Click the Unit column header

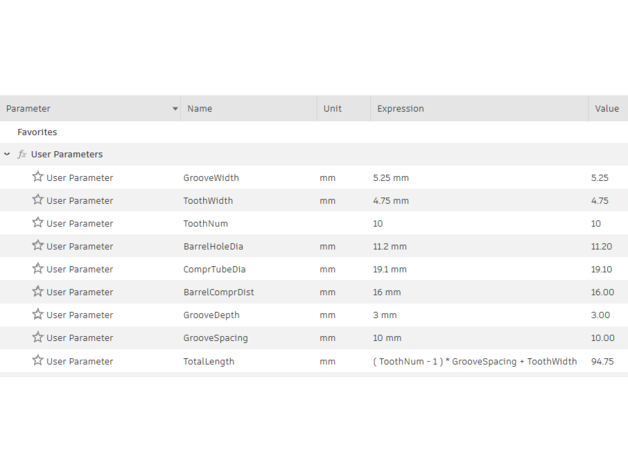point(344,109)
